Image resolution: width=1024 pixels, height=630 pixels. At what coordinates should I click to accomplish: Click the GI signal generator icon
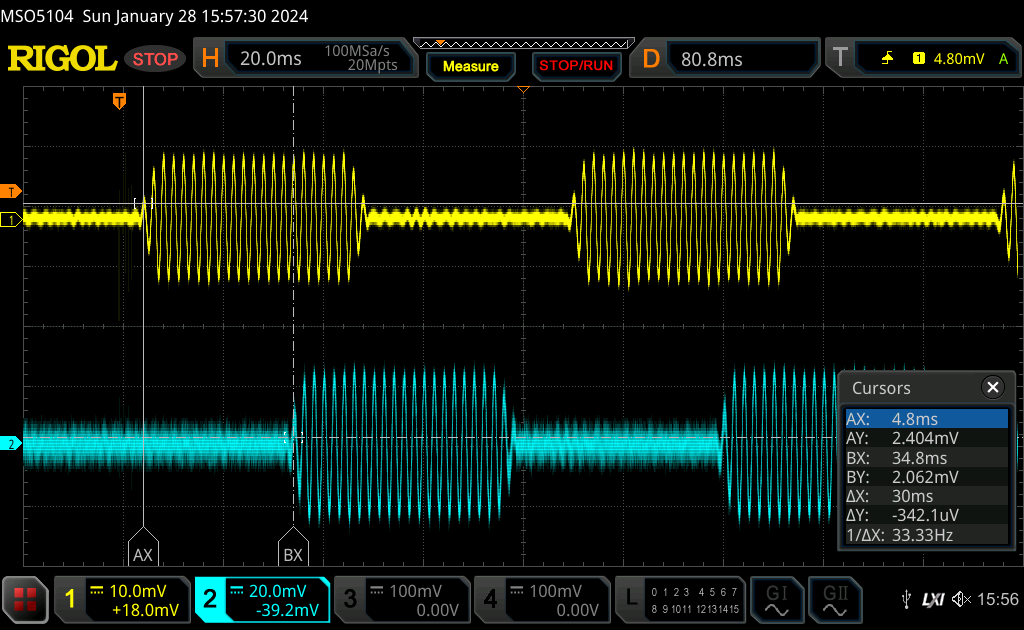coord(776,599)
